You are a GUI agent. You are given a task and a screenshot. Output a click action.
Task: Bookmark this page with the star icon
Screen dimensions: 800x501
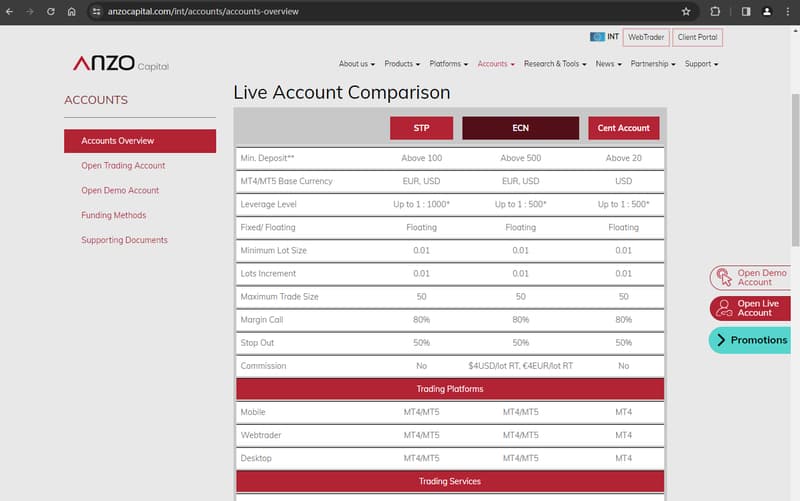point(686,11)
